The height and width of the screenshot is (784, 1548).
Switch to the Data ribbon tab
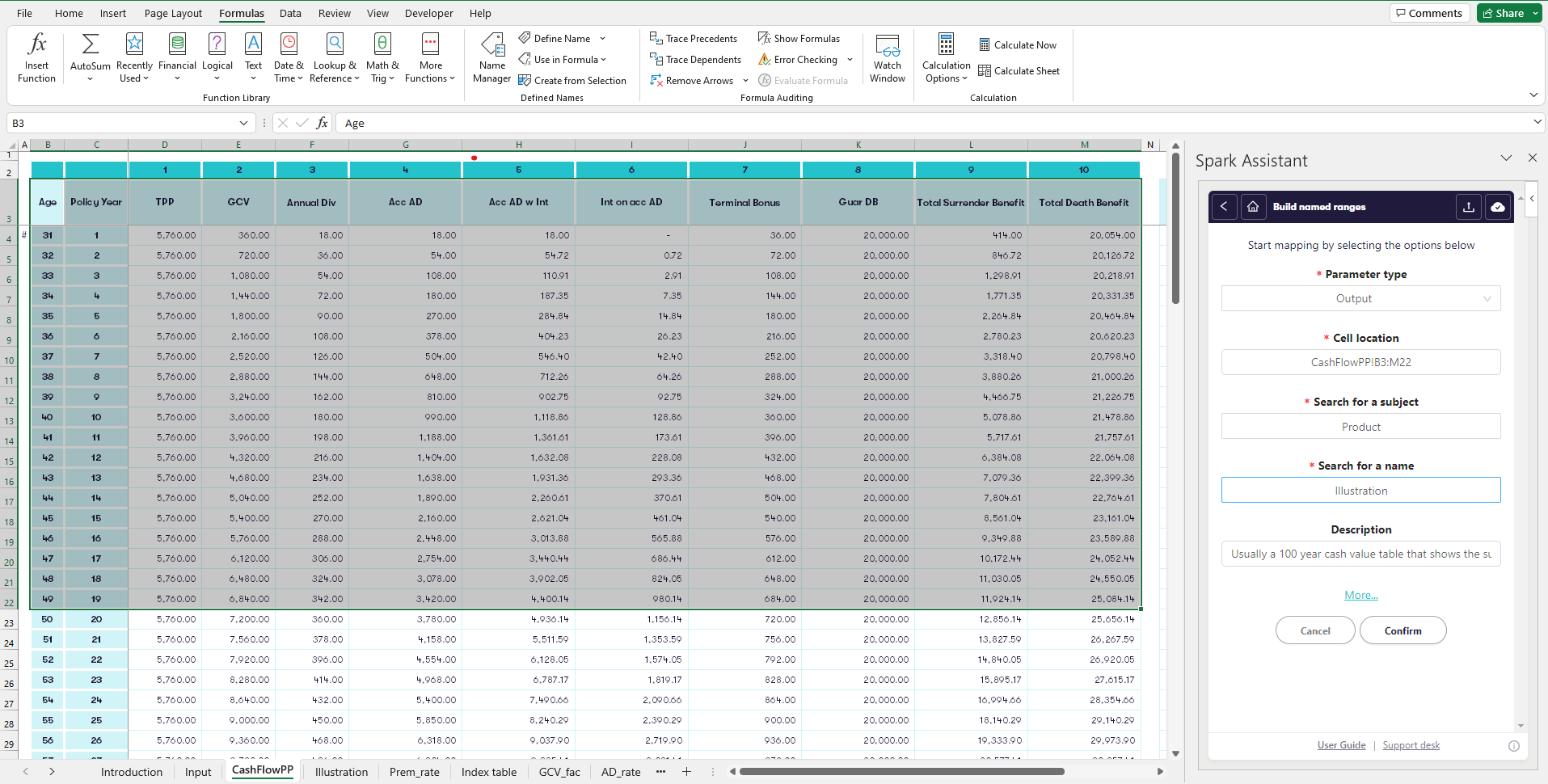click(290, 13)
